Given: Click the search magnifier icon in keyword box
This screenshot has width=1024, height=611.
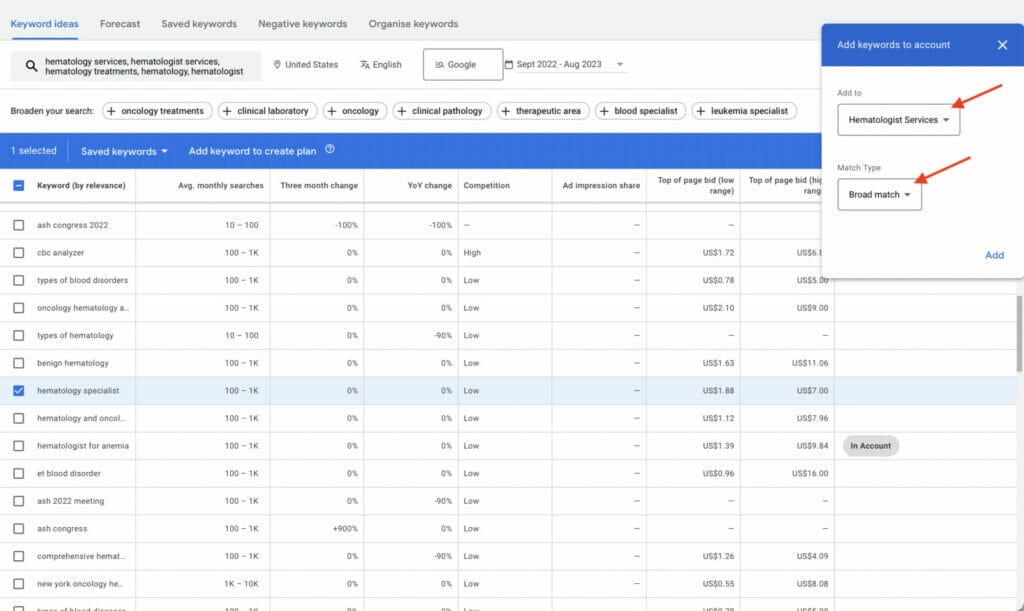Looking at the screenshot, I should [31, 66].
